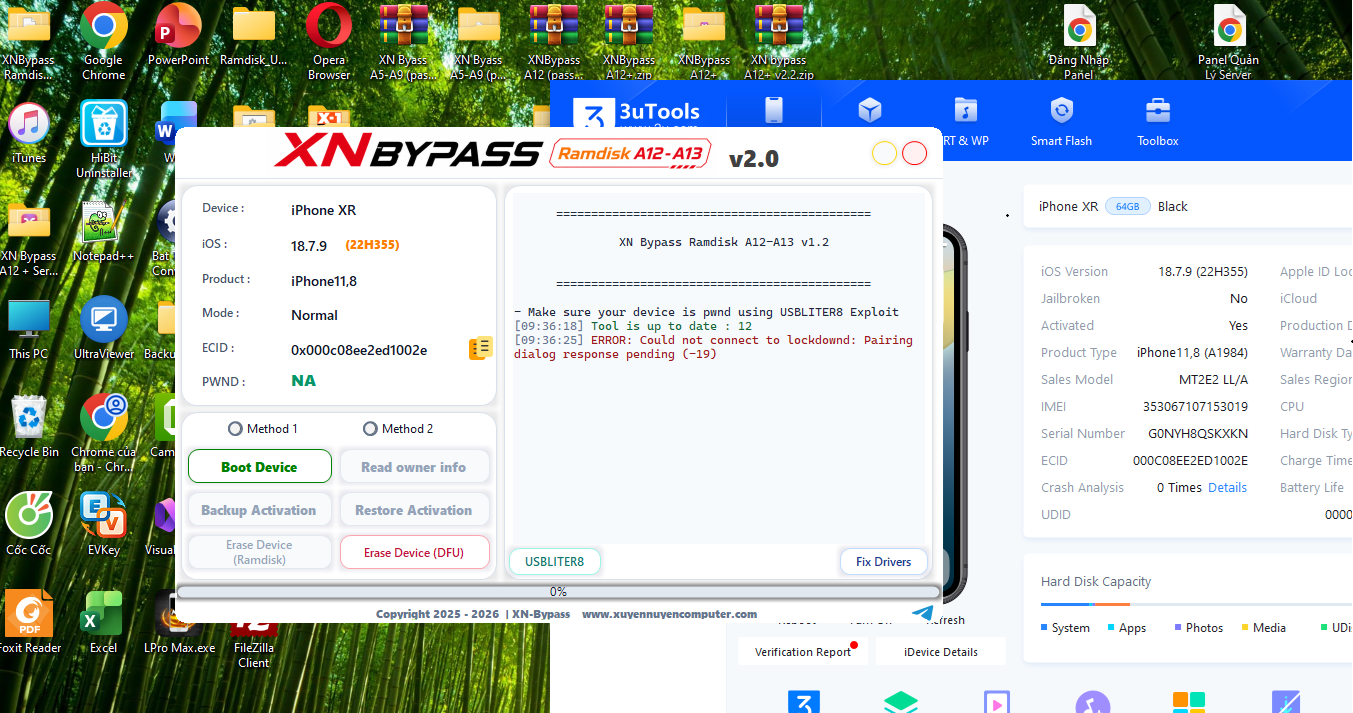Open Cốc Cốc browser icon
Screen dimensions: 1353x713
click(x=29, y=524)
